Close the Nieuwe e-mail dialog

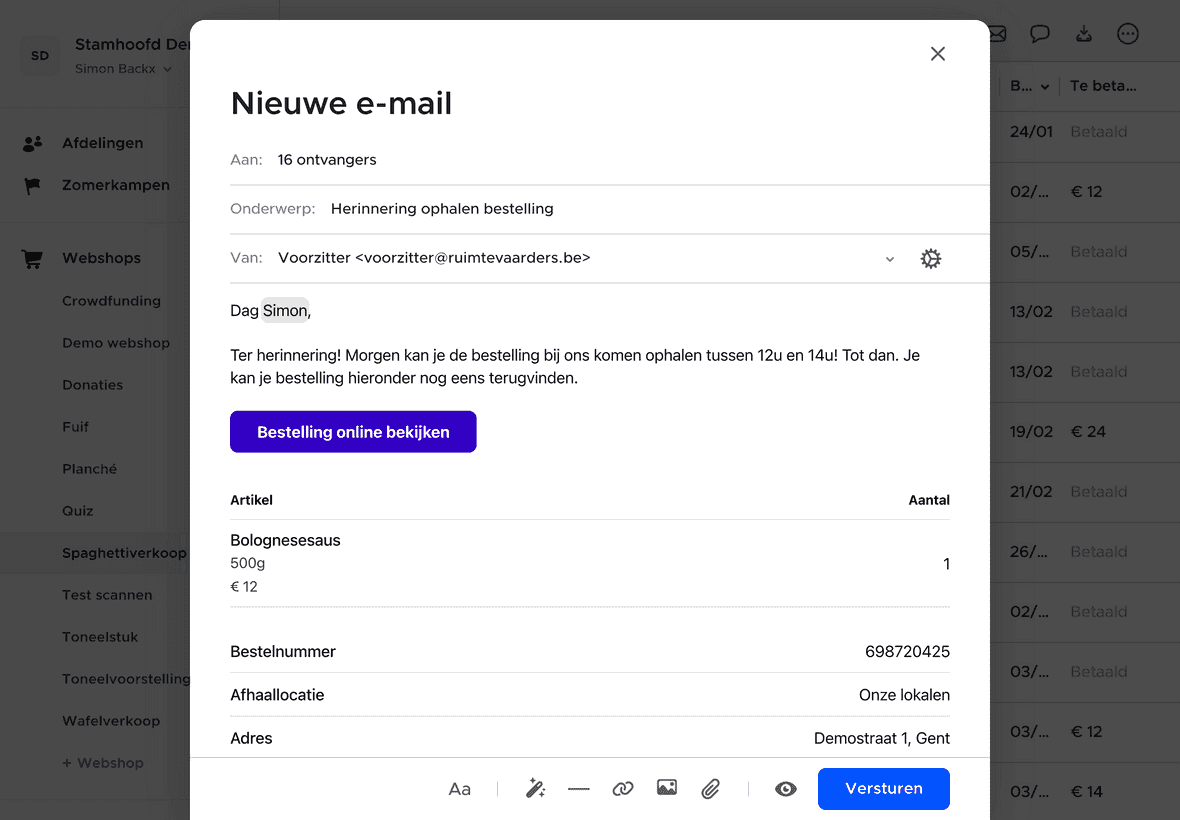[938, 54]
